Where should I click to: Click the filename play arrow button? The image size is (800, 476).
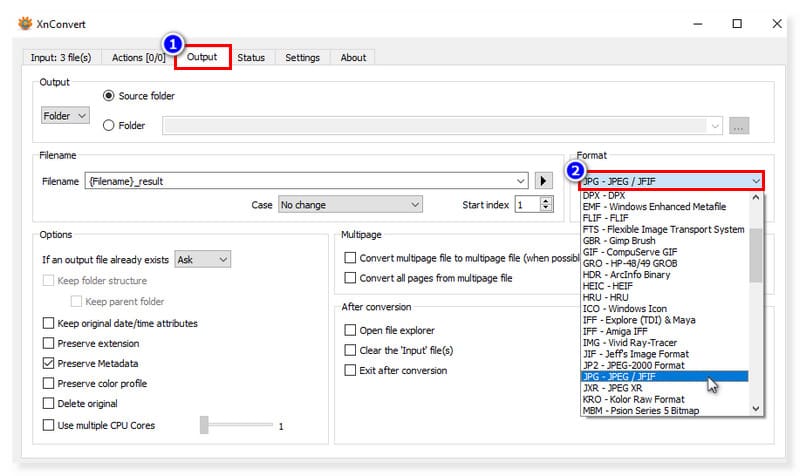pos(544,181)
